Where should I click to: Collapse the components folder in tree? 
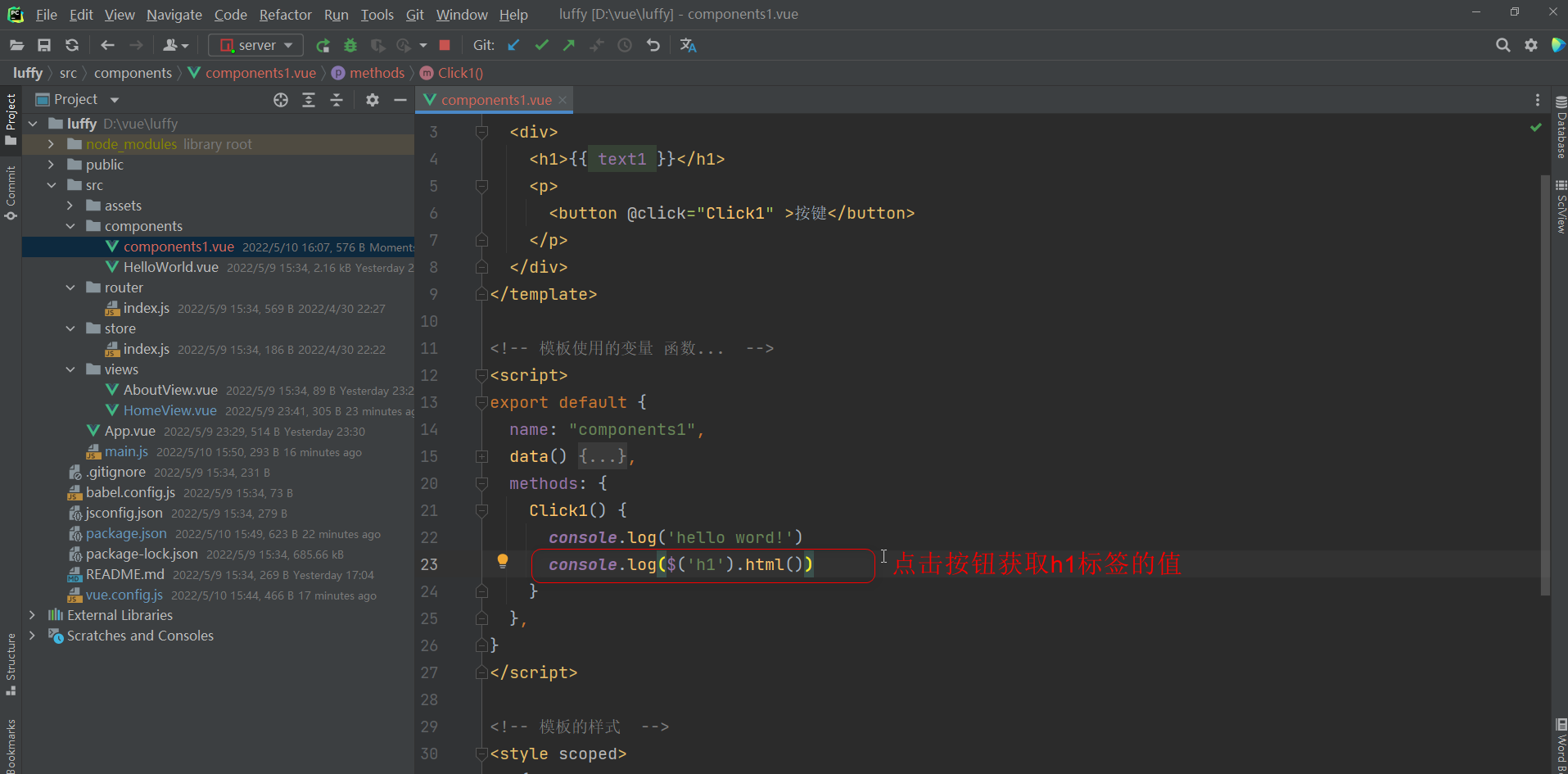point(70,226)
